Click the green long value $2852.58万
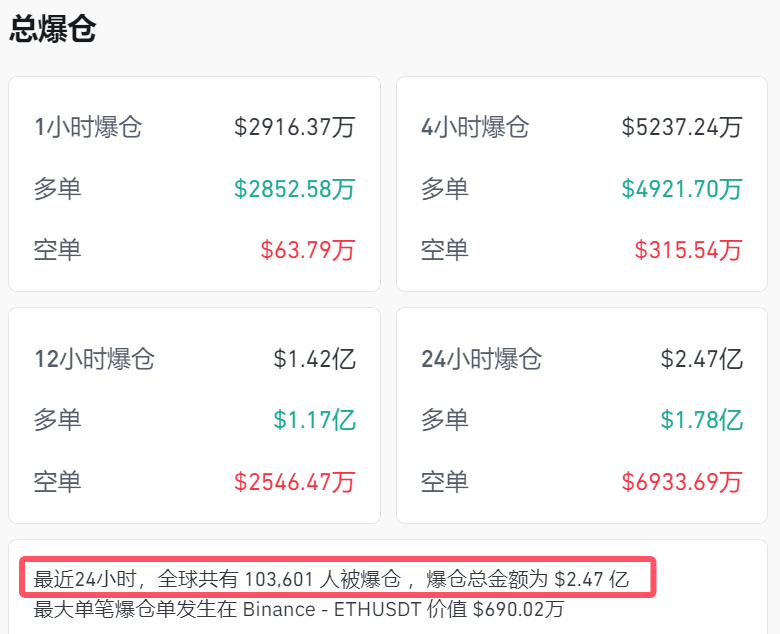 tap(295, 188)
